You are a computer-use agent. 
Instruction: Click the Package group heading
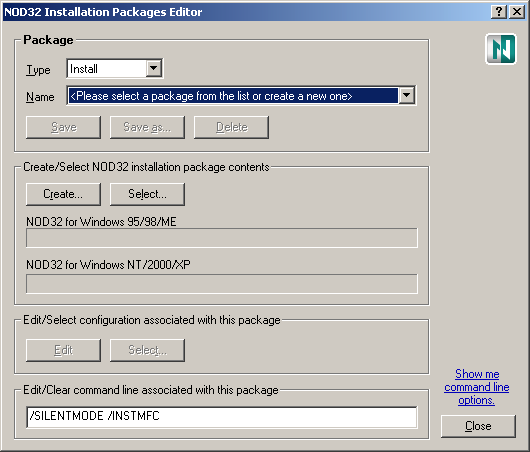click(48, 40)
